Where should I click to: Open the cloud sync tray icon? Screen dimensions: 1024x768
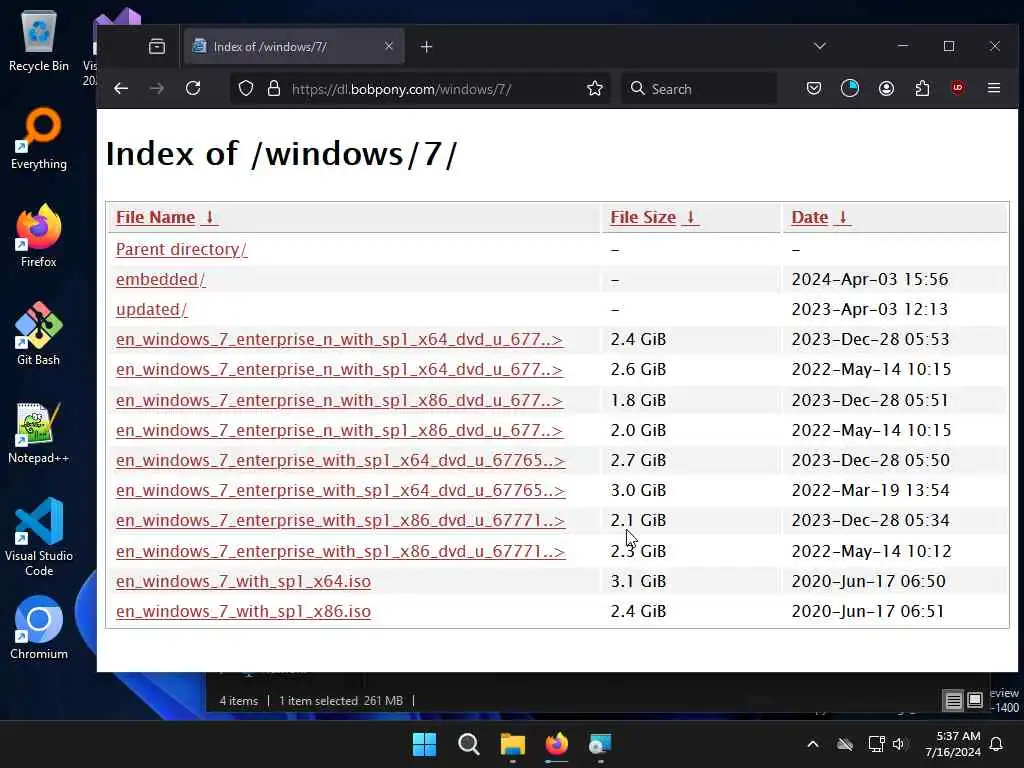point(845,744)
